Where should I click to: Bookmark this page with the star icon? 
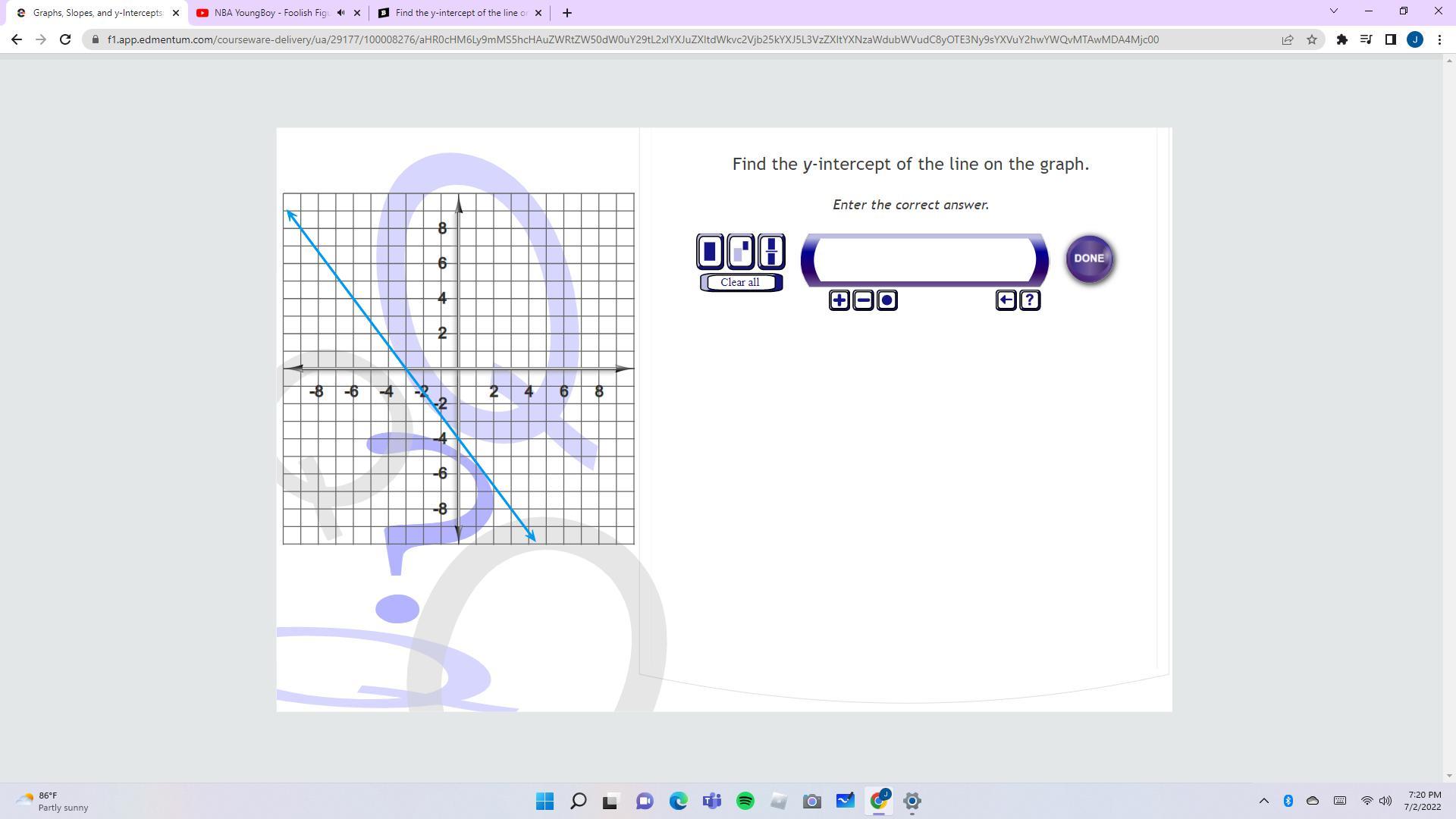(1312, 39)
